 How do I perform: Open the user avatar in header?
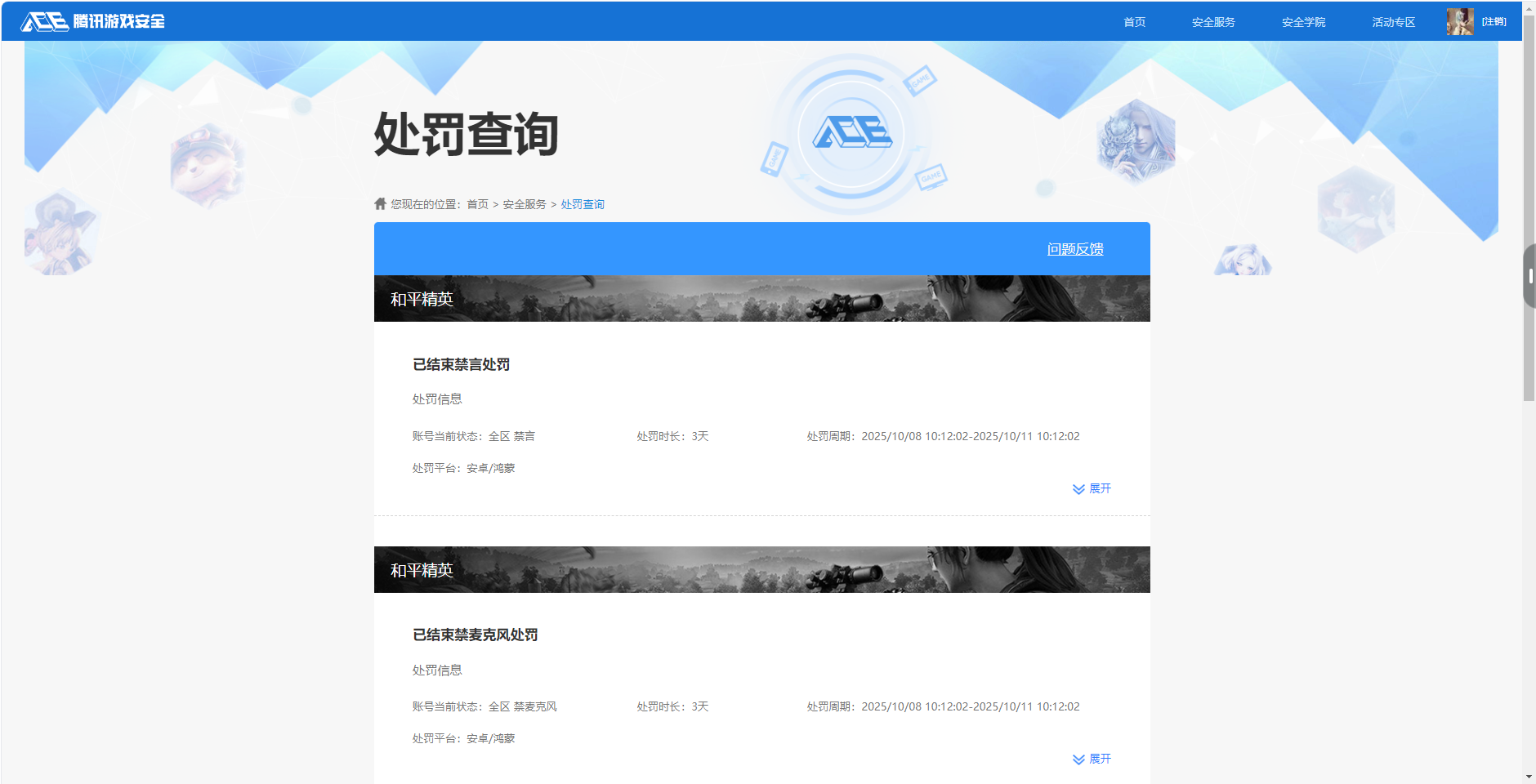tap(1459, 22)
